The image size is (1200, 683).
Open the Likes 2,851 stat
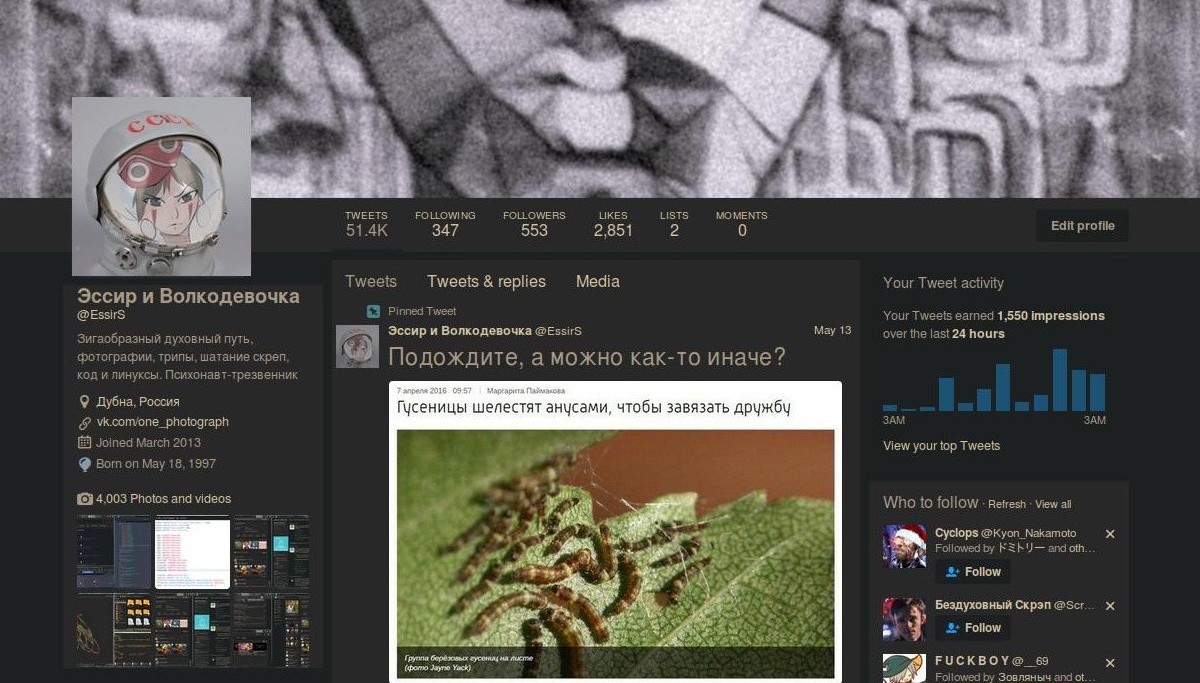613,224
